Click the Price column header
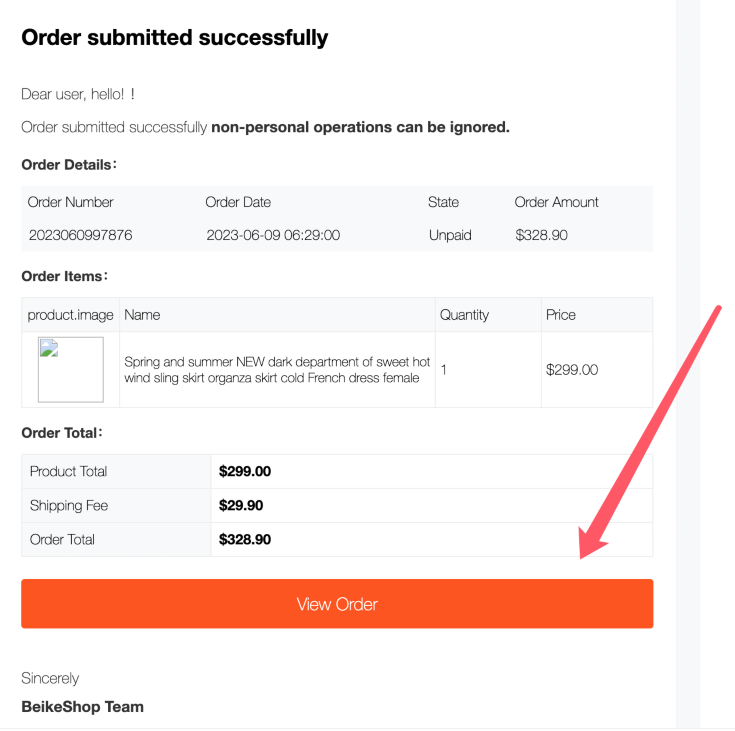The image size is (735, 731). tap(561, 315)
